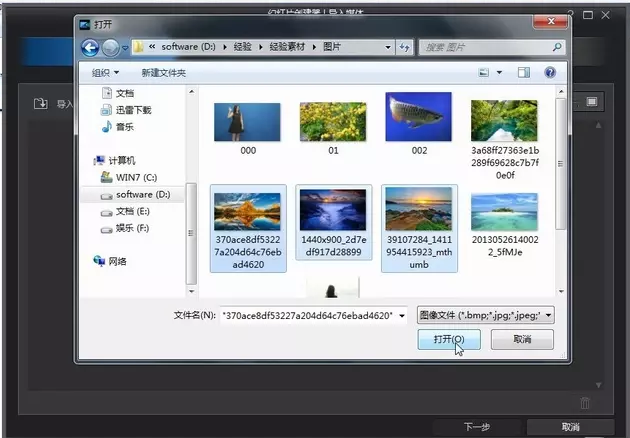Select 迅雷下载 in the navigation pane
The height and width of the screenshot is (438, 630).
pyautogui.click(x=126, y=110)
